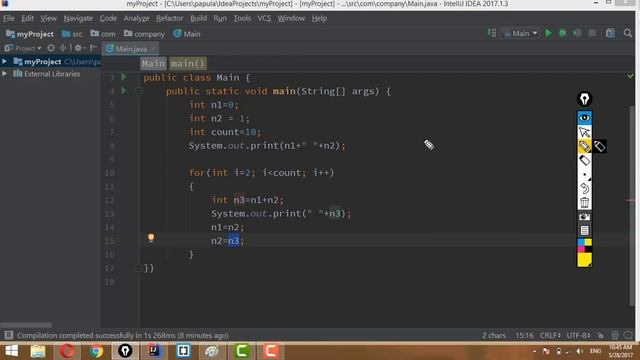This screenshot has height=360, width=640.
Task: Click the 15:16 cursor position in status bar
Action: (x=524, y=336)
